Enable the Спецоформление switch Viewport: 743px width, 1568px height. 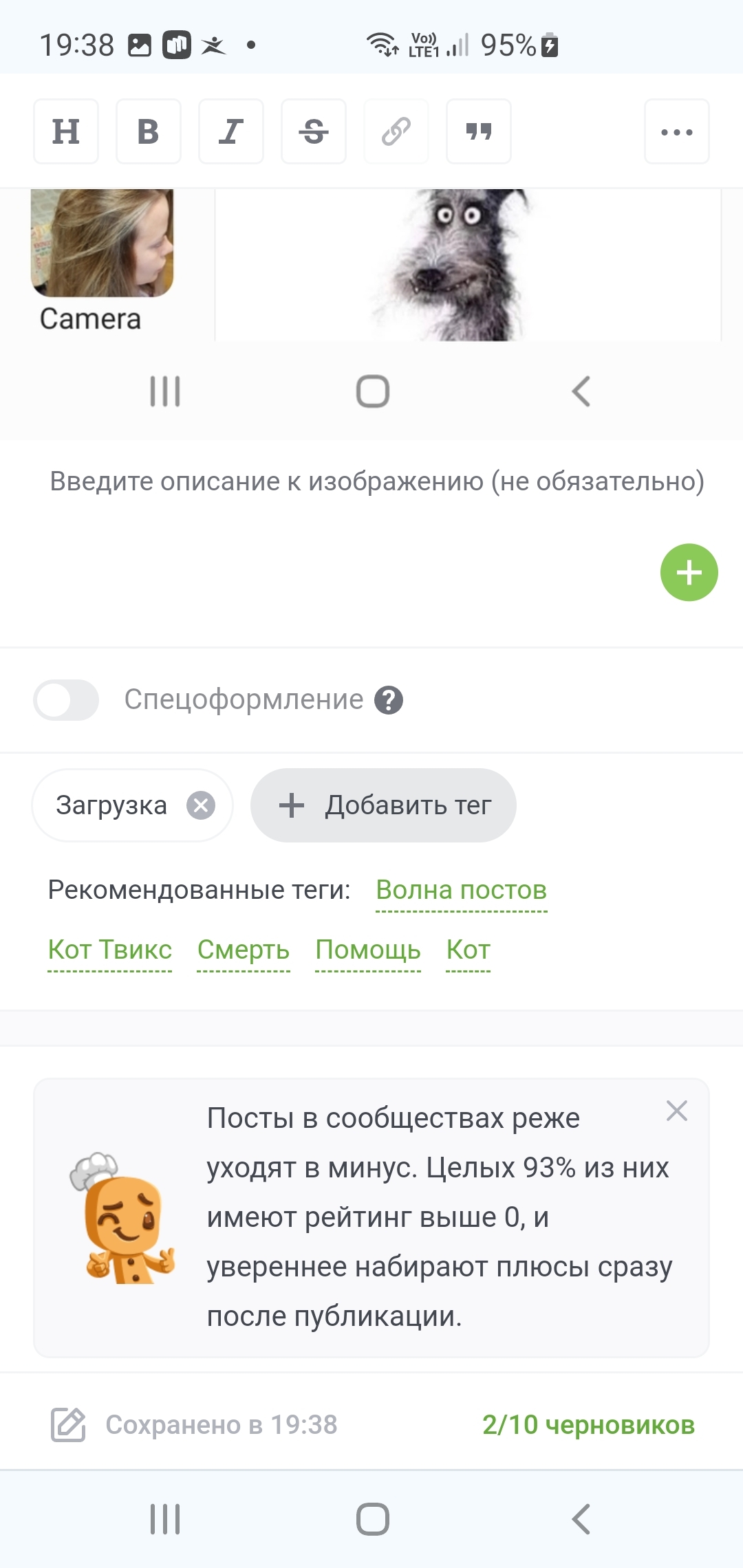pos(66,700)
